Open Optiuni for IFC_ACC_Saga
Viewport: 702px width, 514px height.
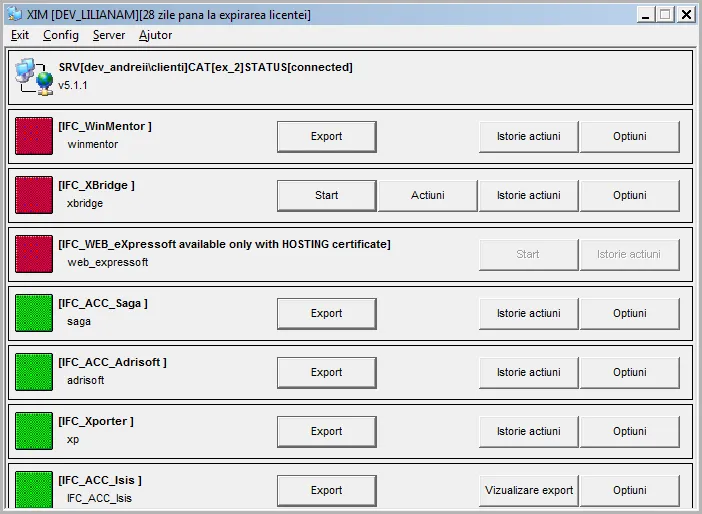(630, 314)
